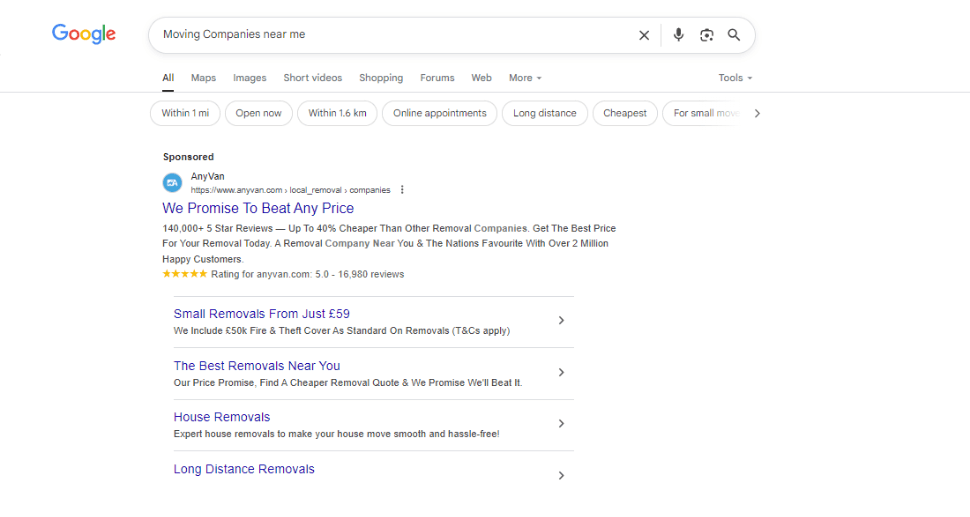
Task: Click the AnyVan favicon icon
Action: tap(172, 183)
